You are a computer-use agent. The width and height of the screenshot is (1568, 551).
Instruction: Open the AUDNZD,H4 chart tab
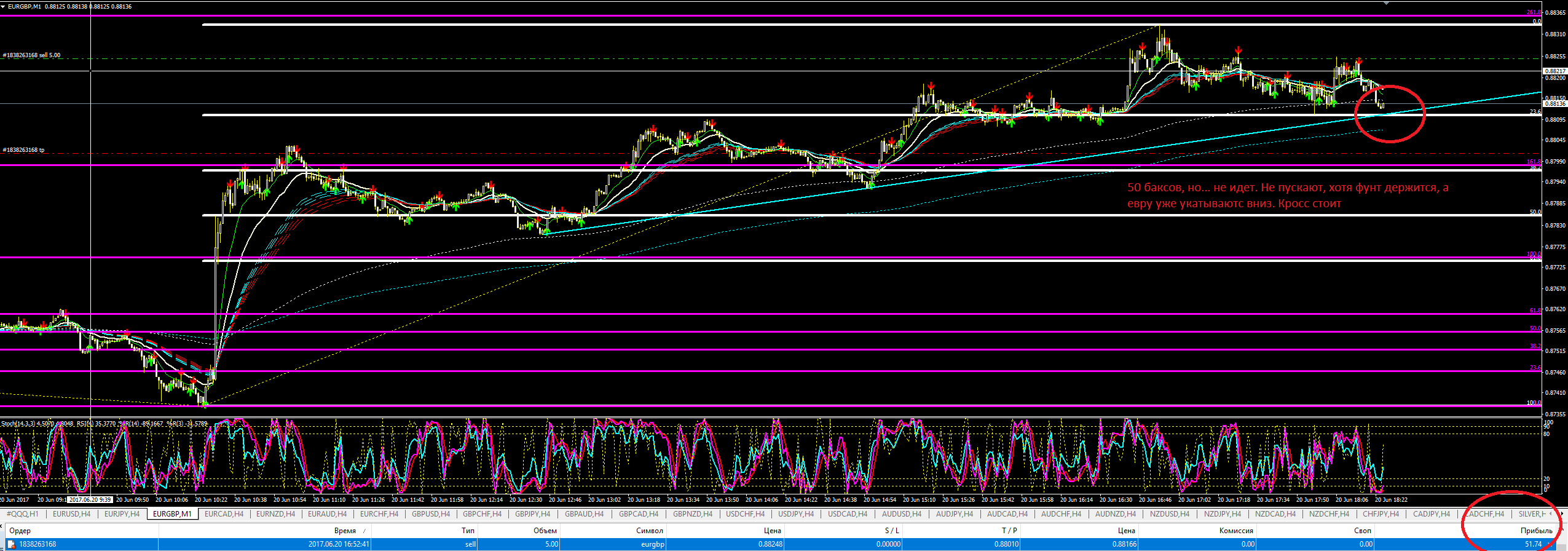(x=1115, y=514)
